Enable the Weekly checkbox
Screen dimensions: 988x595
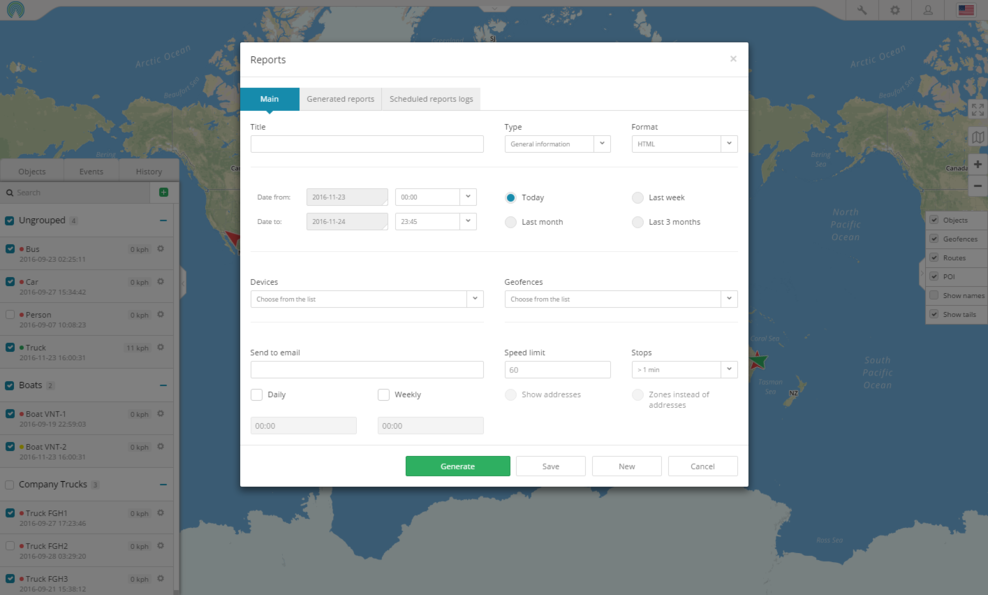(384, 395)
